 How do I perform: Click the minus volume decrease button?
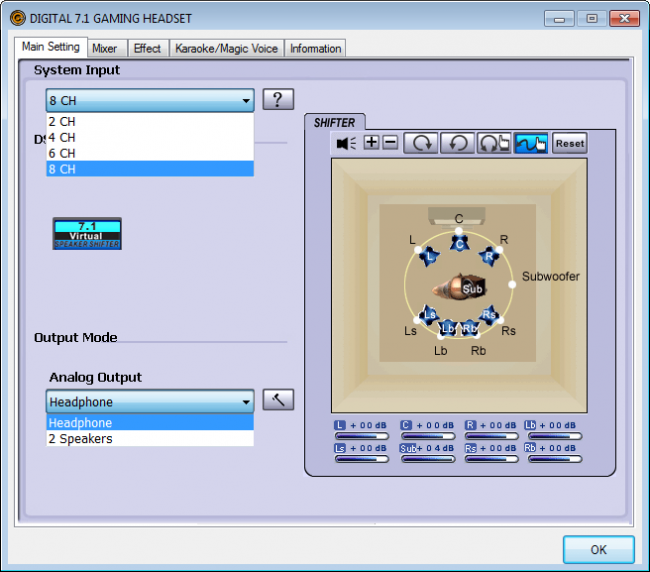[390, 143]
